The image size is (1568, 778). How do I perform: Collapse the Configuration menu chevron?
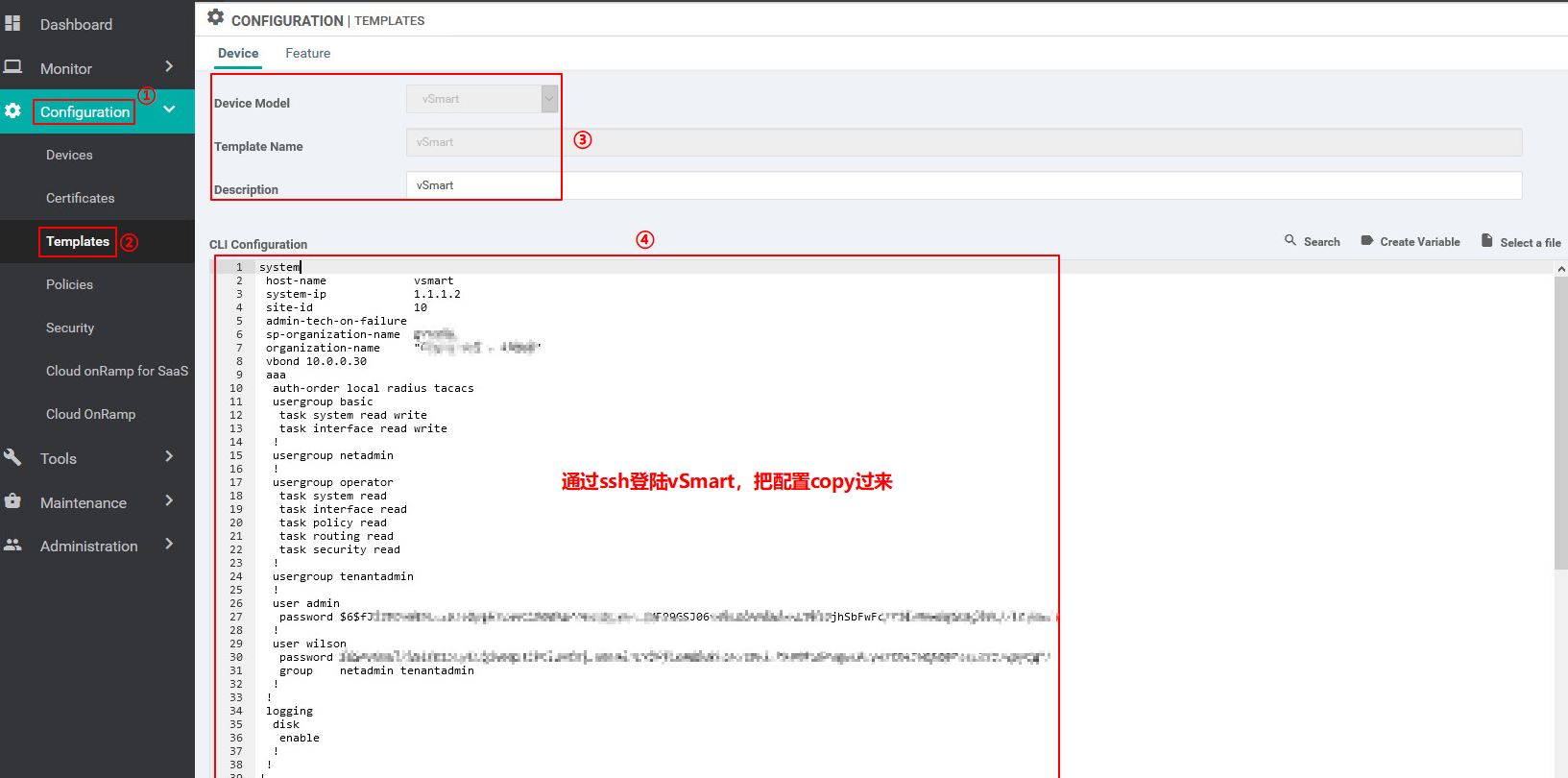169,109
